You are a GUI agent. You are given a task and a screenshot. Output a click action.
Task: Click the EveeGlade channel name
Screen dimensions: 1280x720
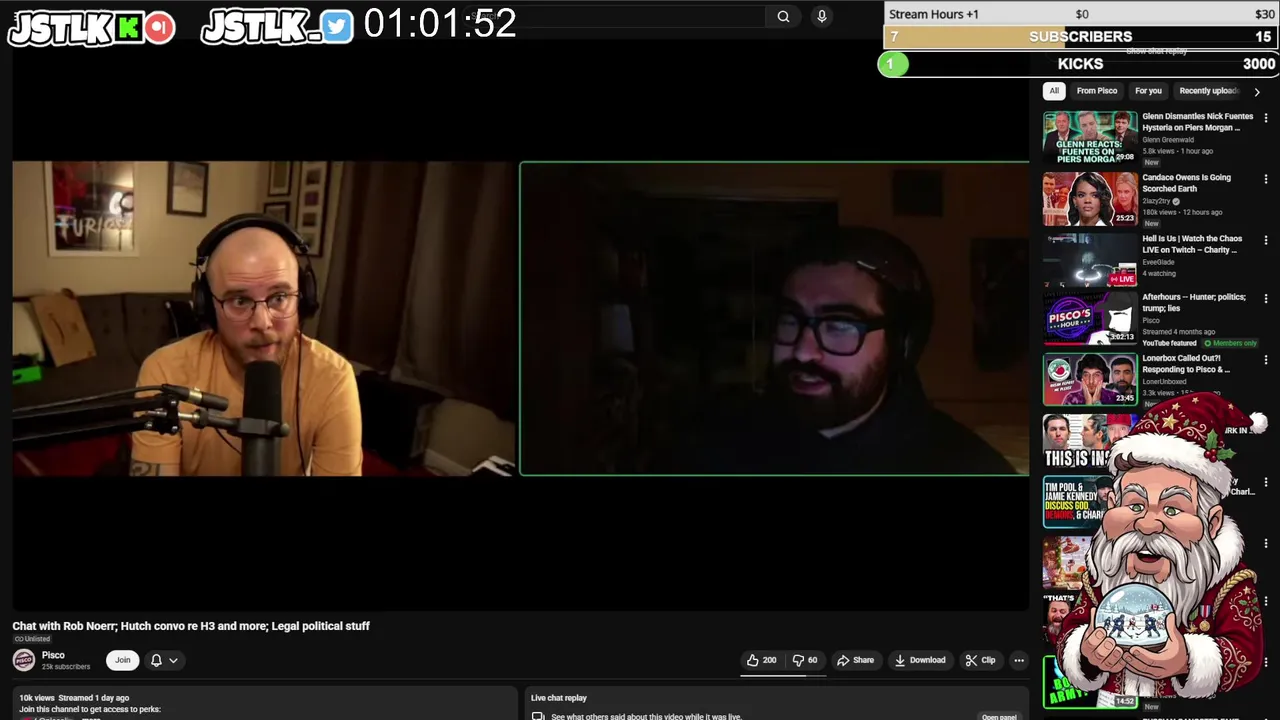1158,262
